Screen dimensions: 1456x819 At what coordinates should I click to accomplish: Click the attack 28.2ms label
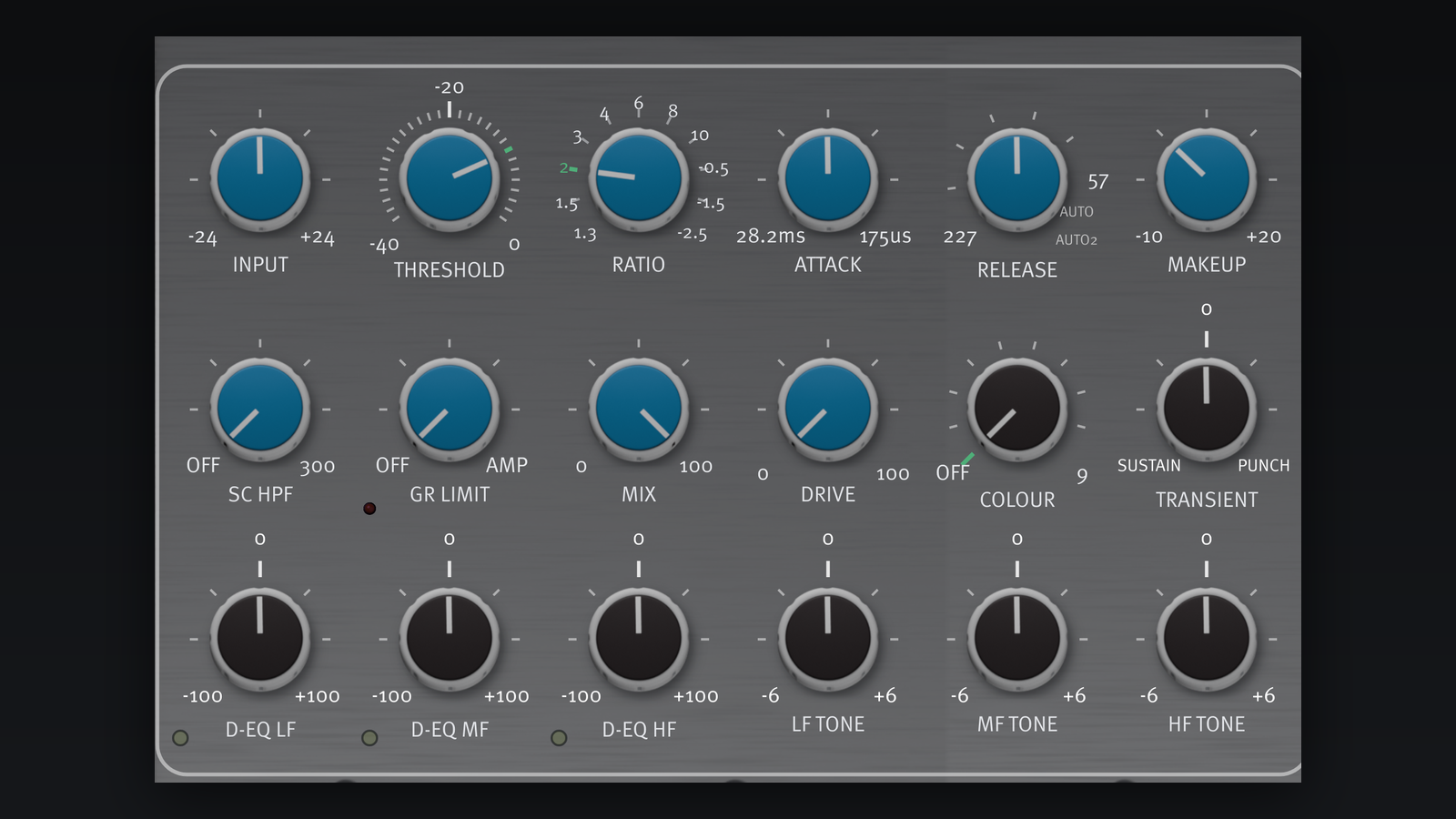(x=771, y=237)
